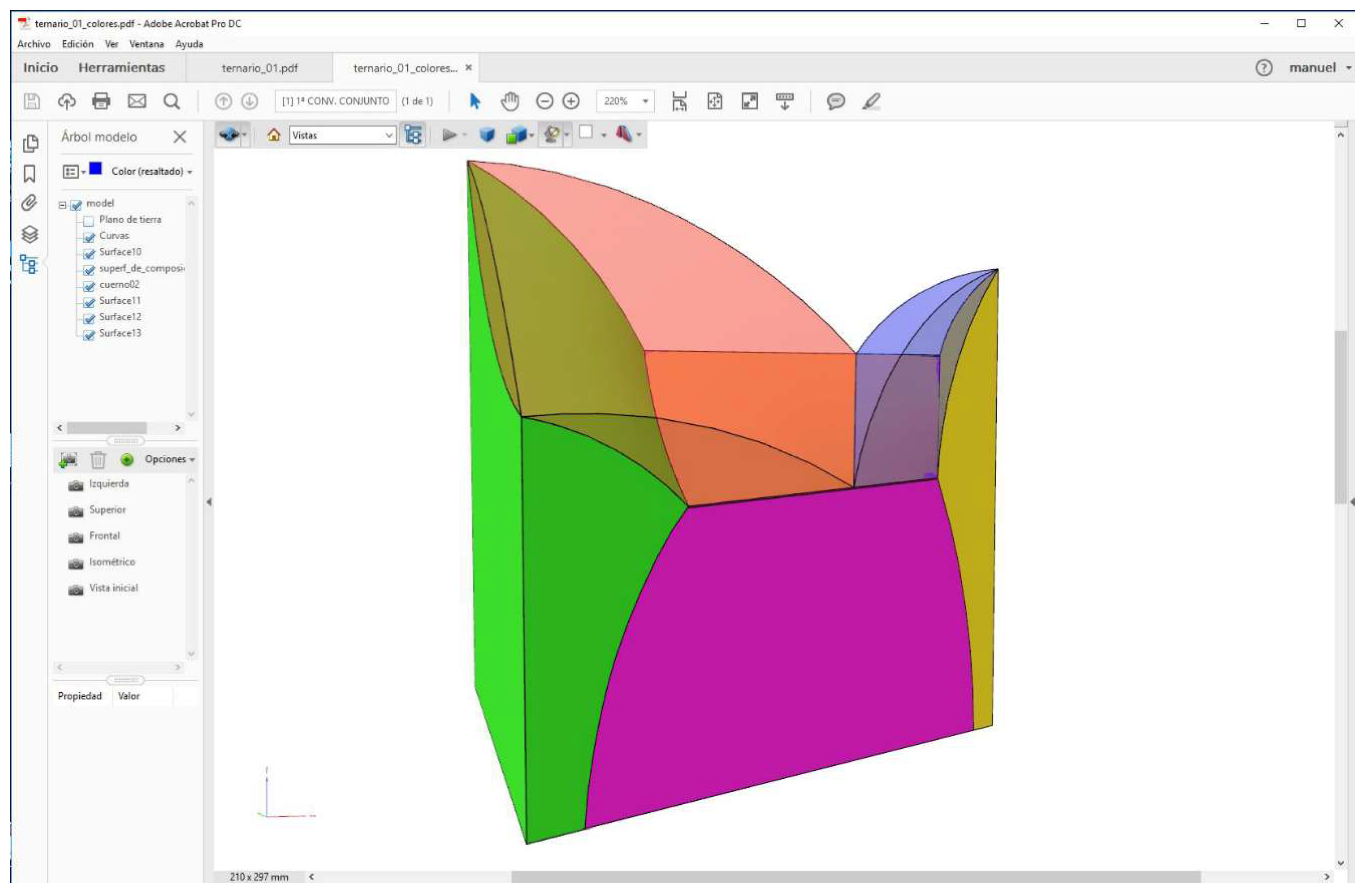Click the 3D play animation icon
The height and width of the screenshot is (896, 1365).
449,135
